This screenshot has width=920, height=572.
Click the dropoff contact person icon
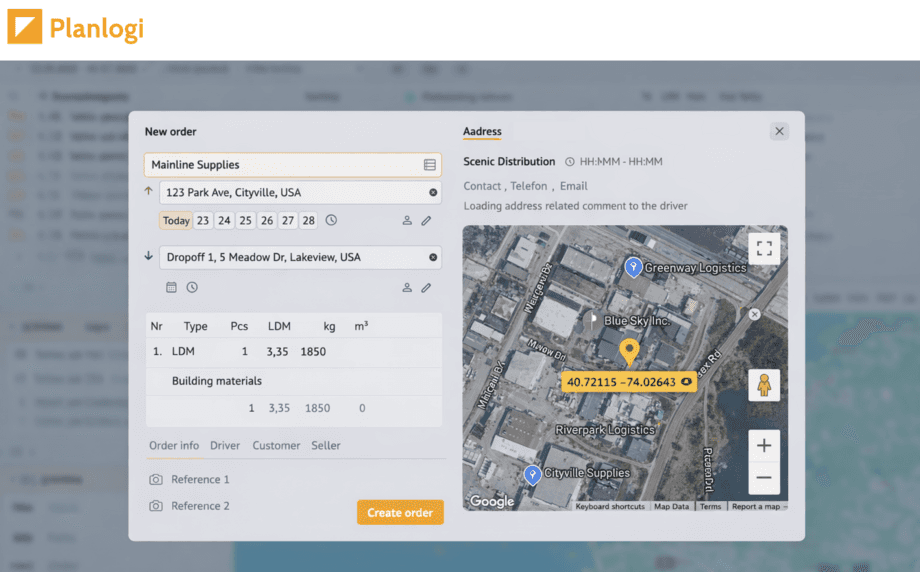click(x=407, y=287)
